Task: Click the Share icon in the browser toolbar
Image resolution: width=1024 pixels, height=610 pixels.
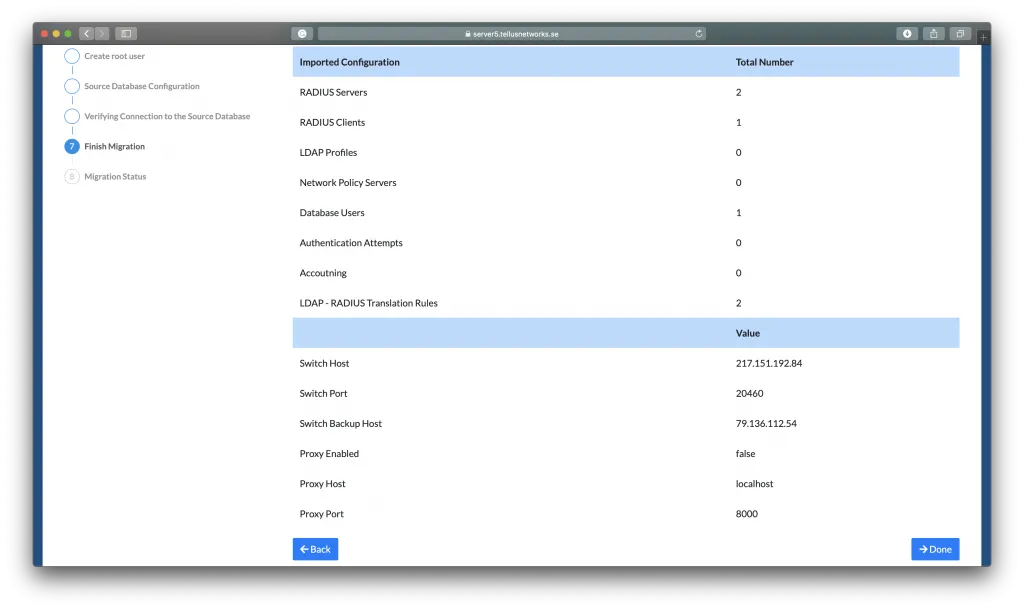Action: (933, 32)
